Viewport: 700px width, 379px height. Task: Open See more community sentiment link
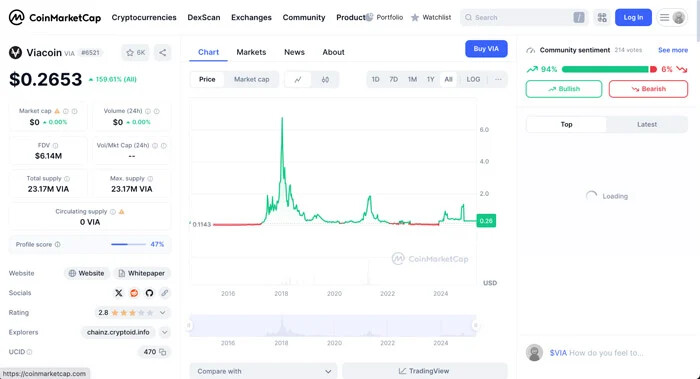click(x=673, y=50)
